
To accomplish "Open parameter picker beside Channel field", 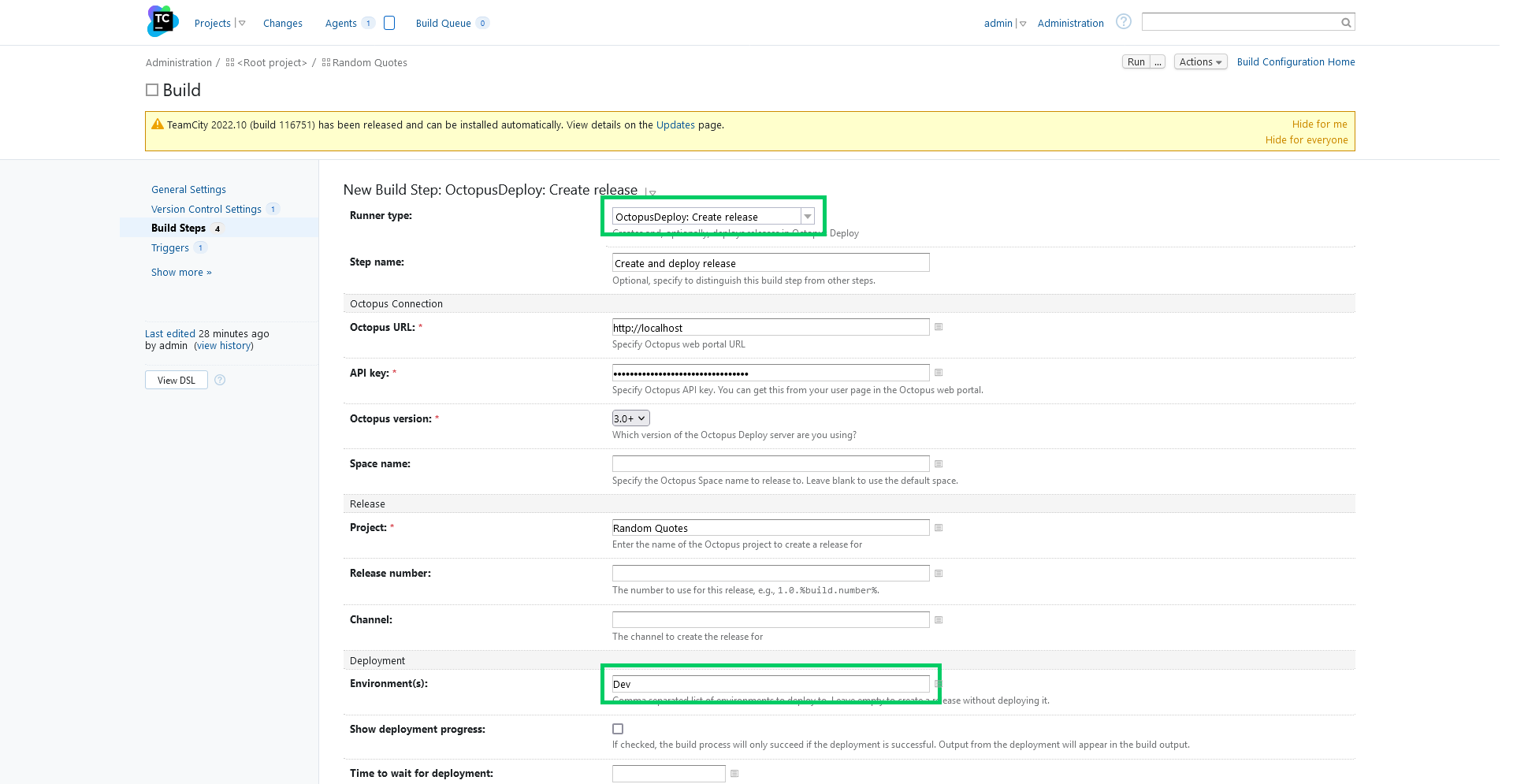I will click(939, 620).
